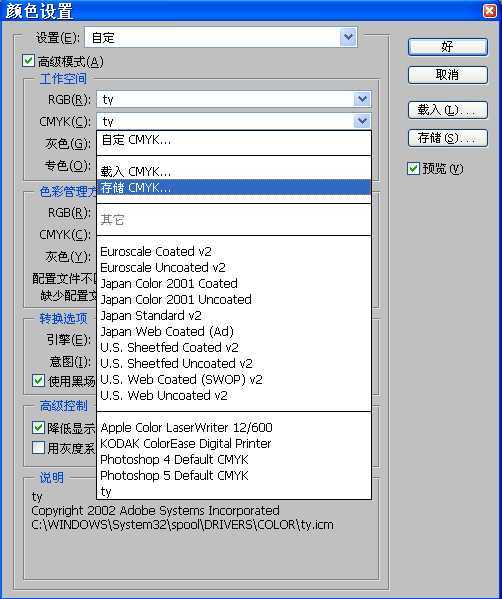
Task: Select U.S. Web Coated (SWOP) v2
Action: (x=234, y=380)
